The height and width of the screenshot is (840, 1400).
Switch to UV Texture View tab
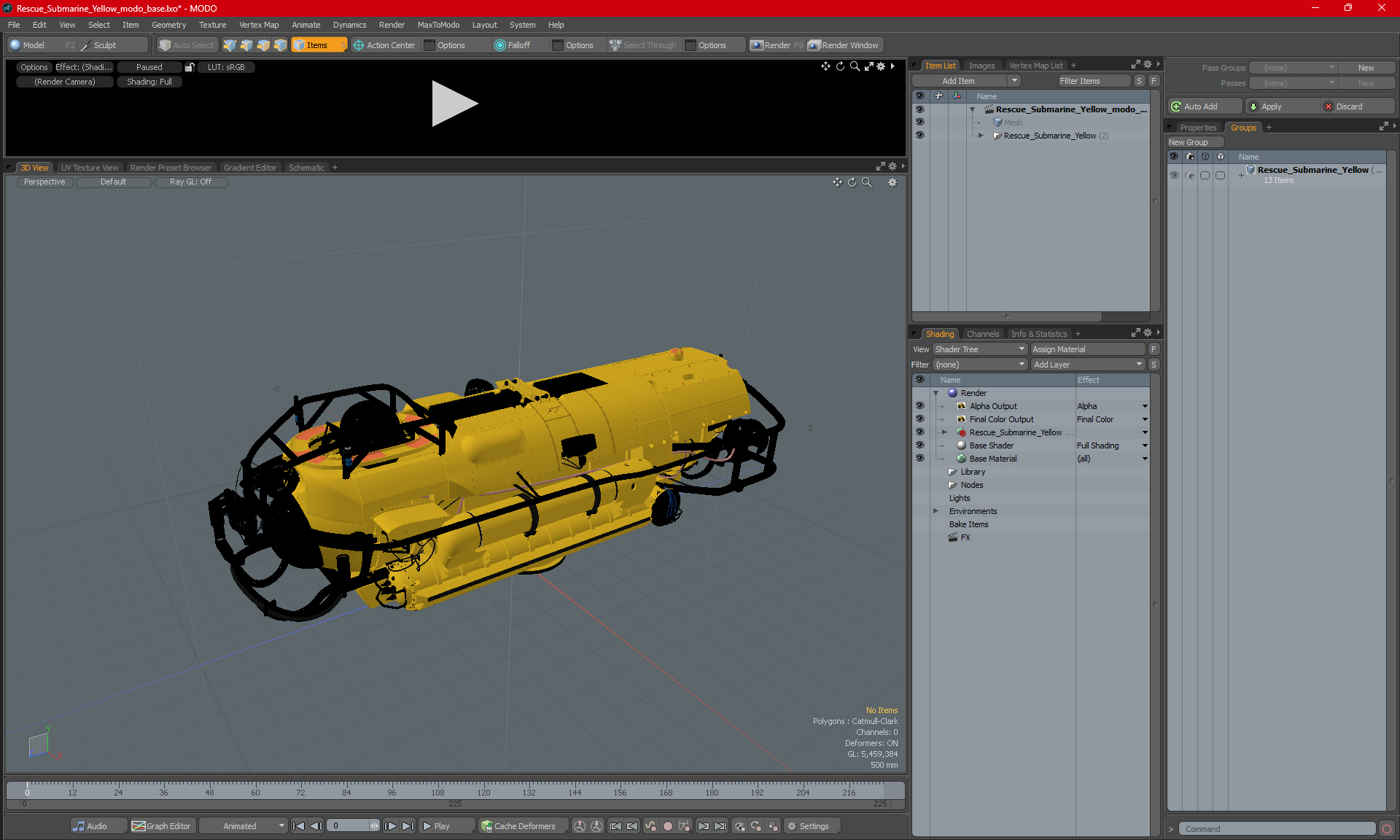[x=90, y=168]
